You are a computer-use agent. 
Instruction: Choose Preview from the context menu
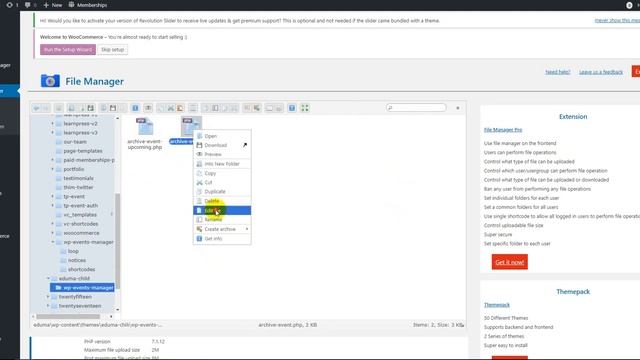pyautogui.click(x=222, y=154)
